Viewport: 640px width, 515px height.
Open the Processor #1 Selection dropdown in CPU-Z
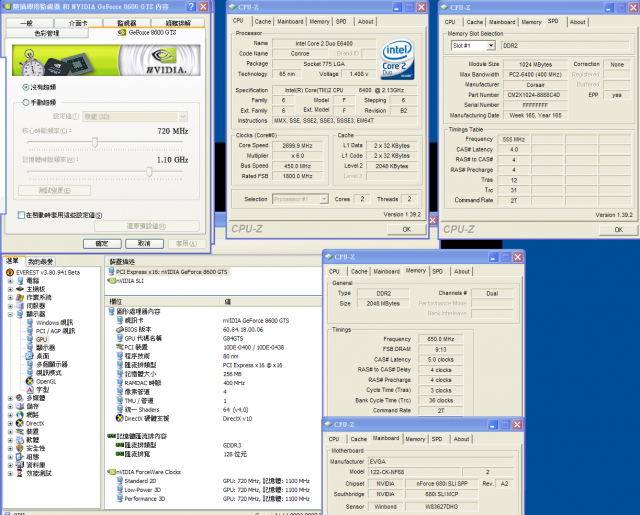tap(324, 199)
